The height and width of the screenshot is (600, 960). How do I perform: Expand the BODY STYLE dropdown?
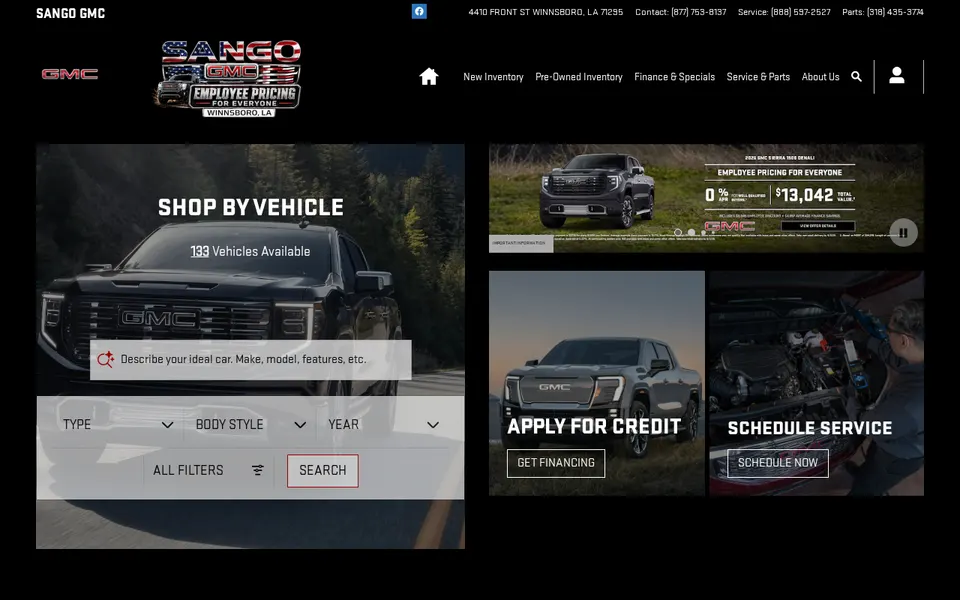point(250,424)
